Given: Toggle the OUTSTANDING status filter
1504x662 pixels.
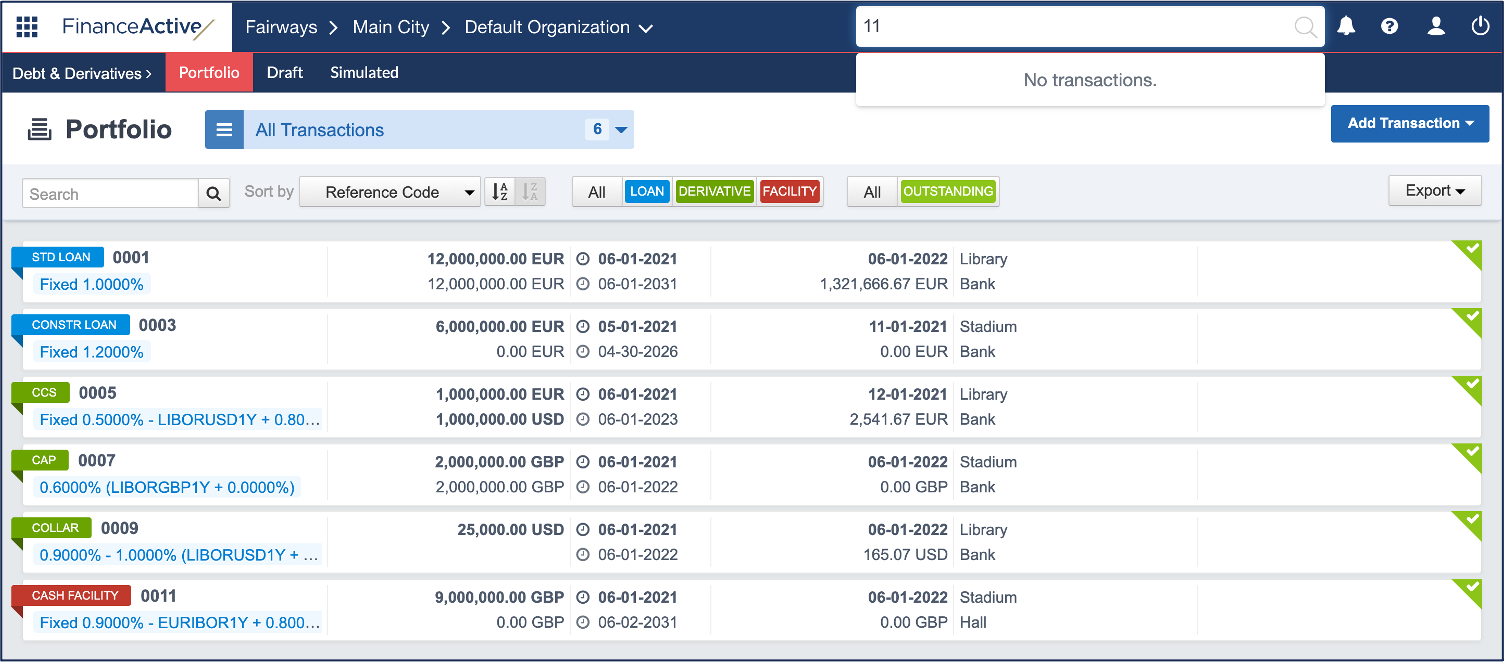Looking at the screenshot, I should (948, 192).
